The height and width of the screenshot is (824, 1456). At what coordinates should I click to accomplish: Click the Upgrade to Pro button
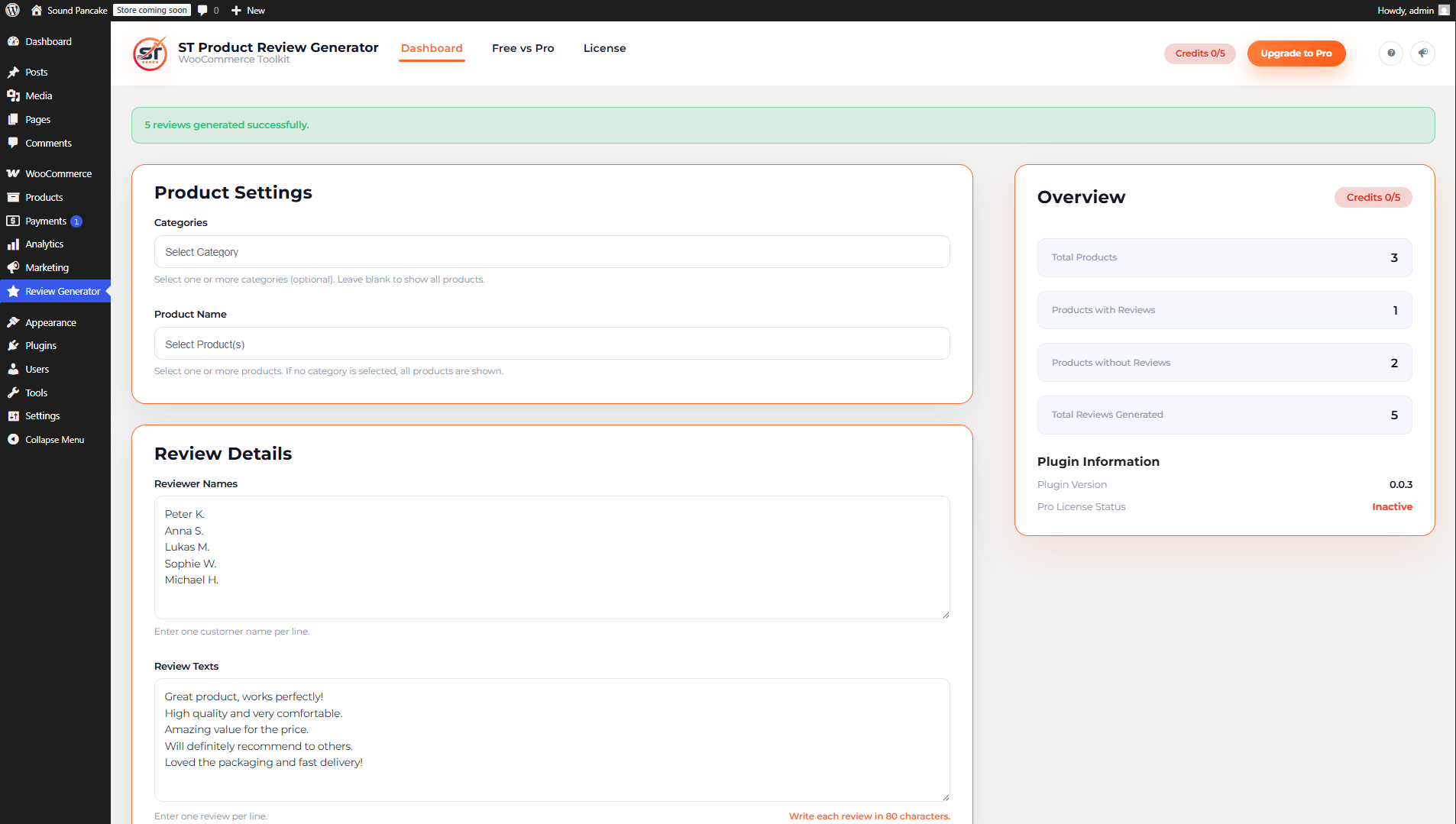pos(1296,53)
